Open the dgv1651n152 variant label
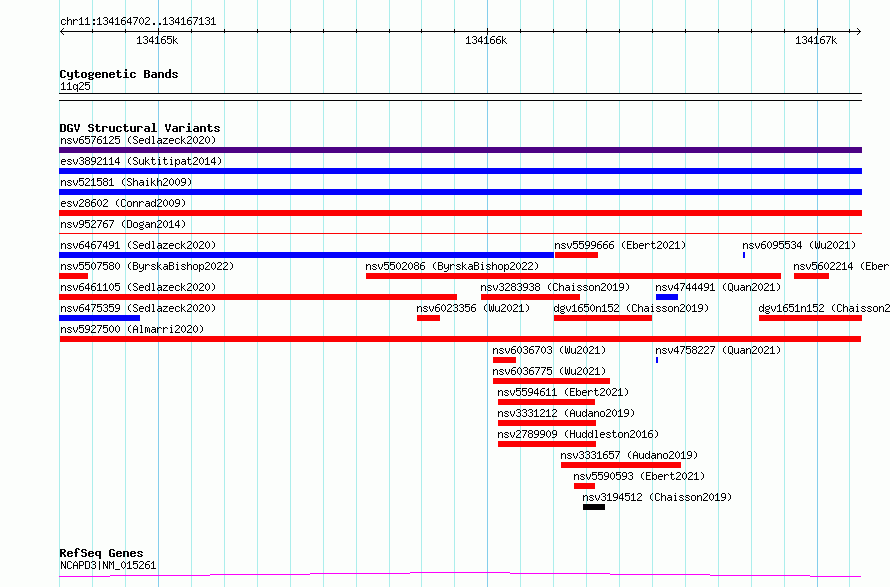This screenshot has height=587, width=890. [x=824, y=308]
